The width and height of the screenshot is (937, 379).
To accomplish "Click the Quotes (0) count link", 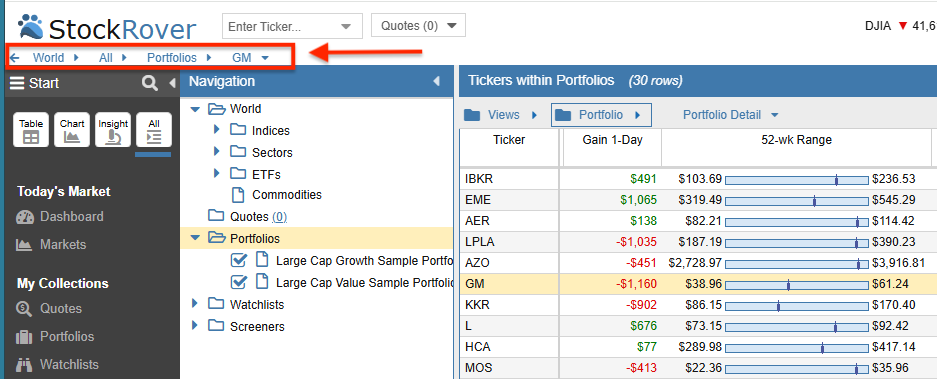I will coord(280,216).
